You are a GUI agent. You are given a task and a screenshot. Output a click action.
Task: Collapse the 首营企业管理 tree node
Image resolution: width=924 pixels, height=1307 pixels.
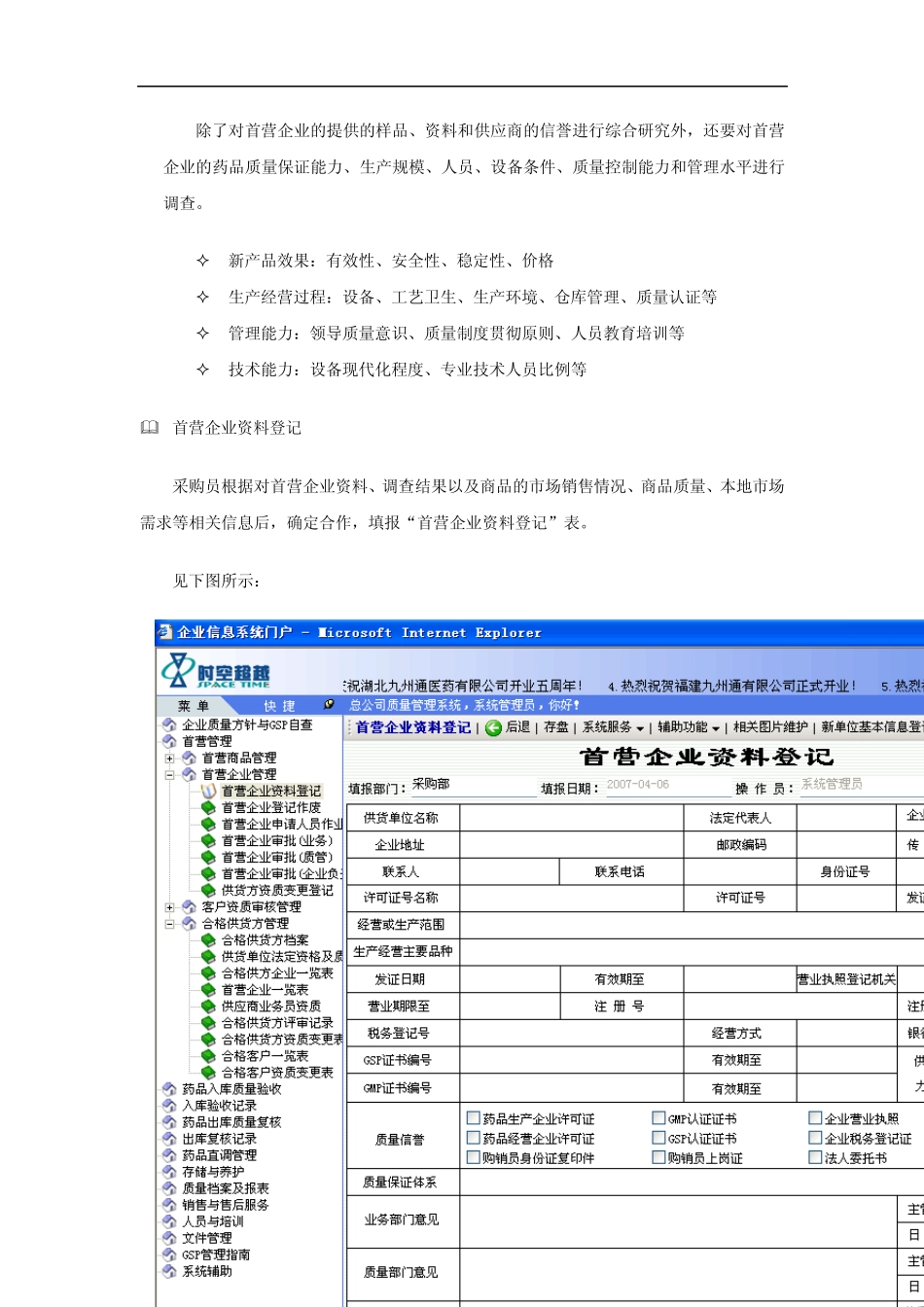[170, 774]
